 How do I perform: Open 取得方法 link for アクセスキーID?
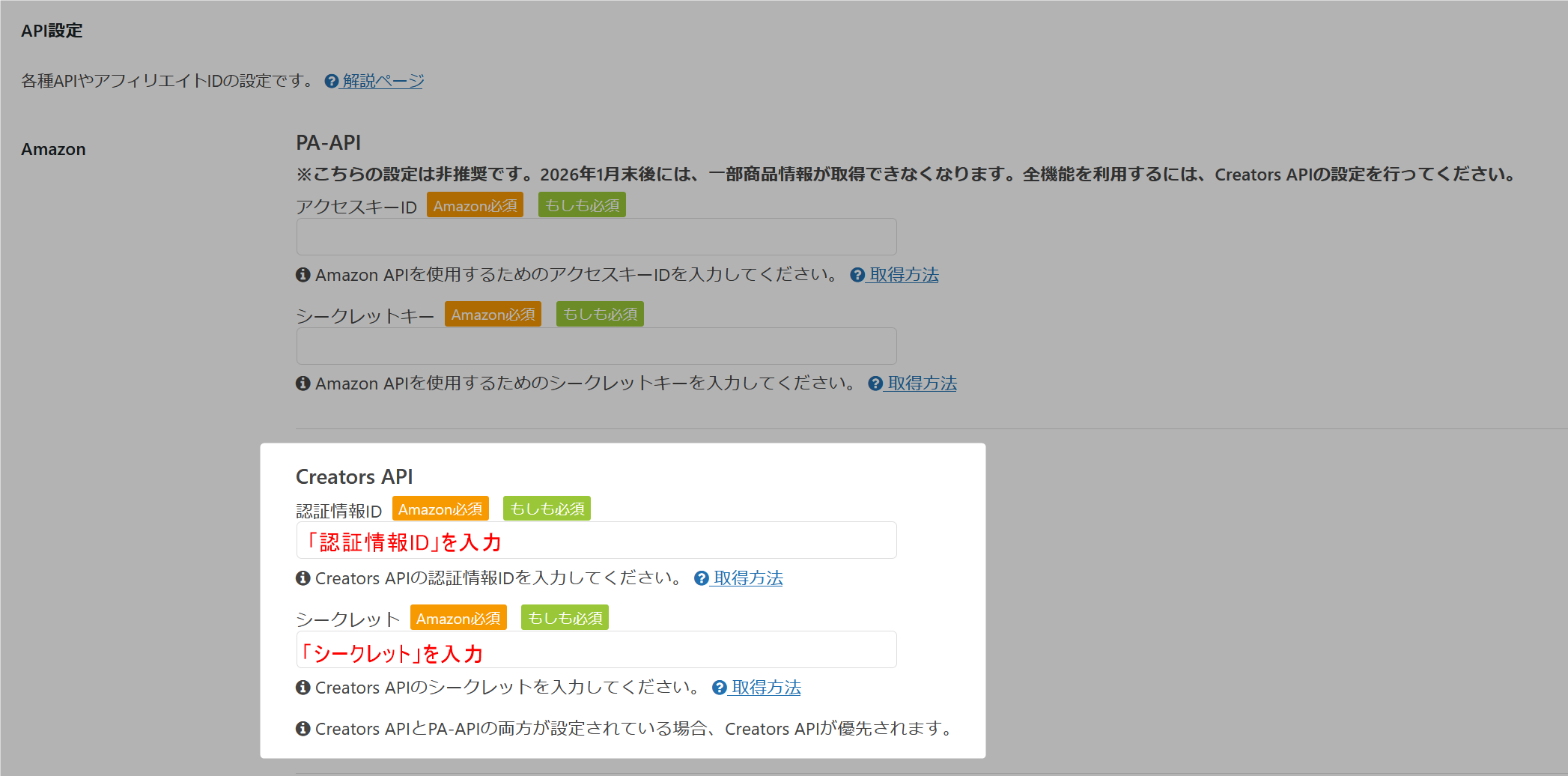point(904,275)
